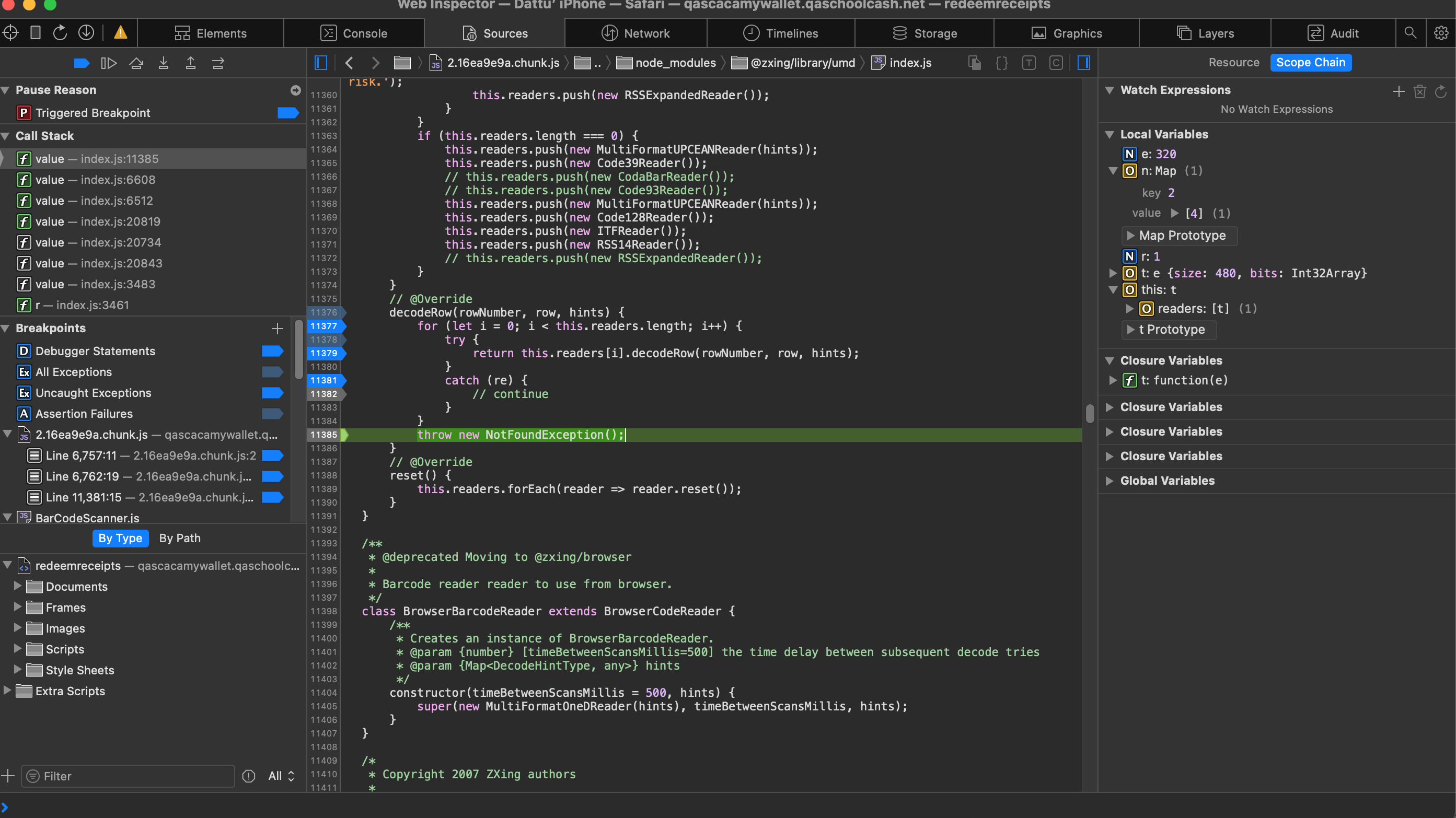This screenshot has height=818, width=1456.
Task: Open Web Inspector settings gear
Action: tap(1441, 33)
